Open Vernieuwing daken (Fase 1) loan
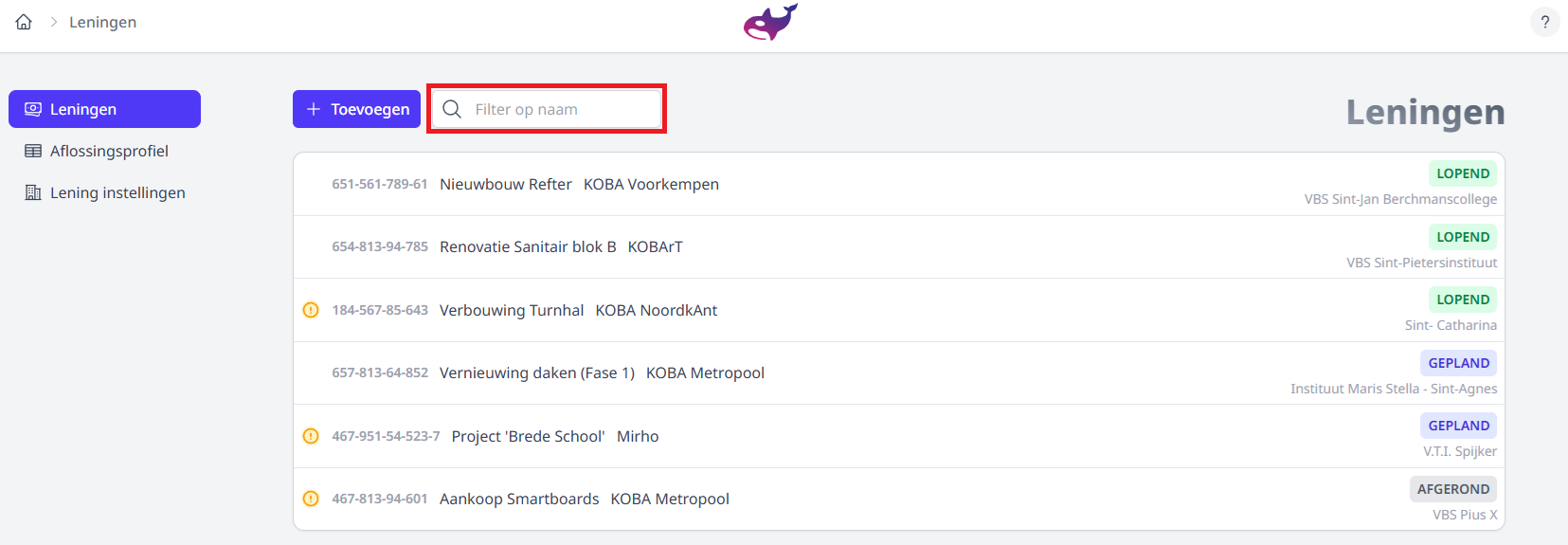The image size is (1568, 545). 536,372
